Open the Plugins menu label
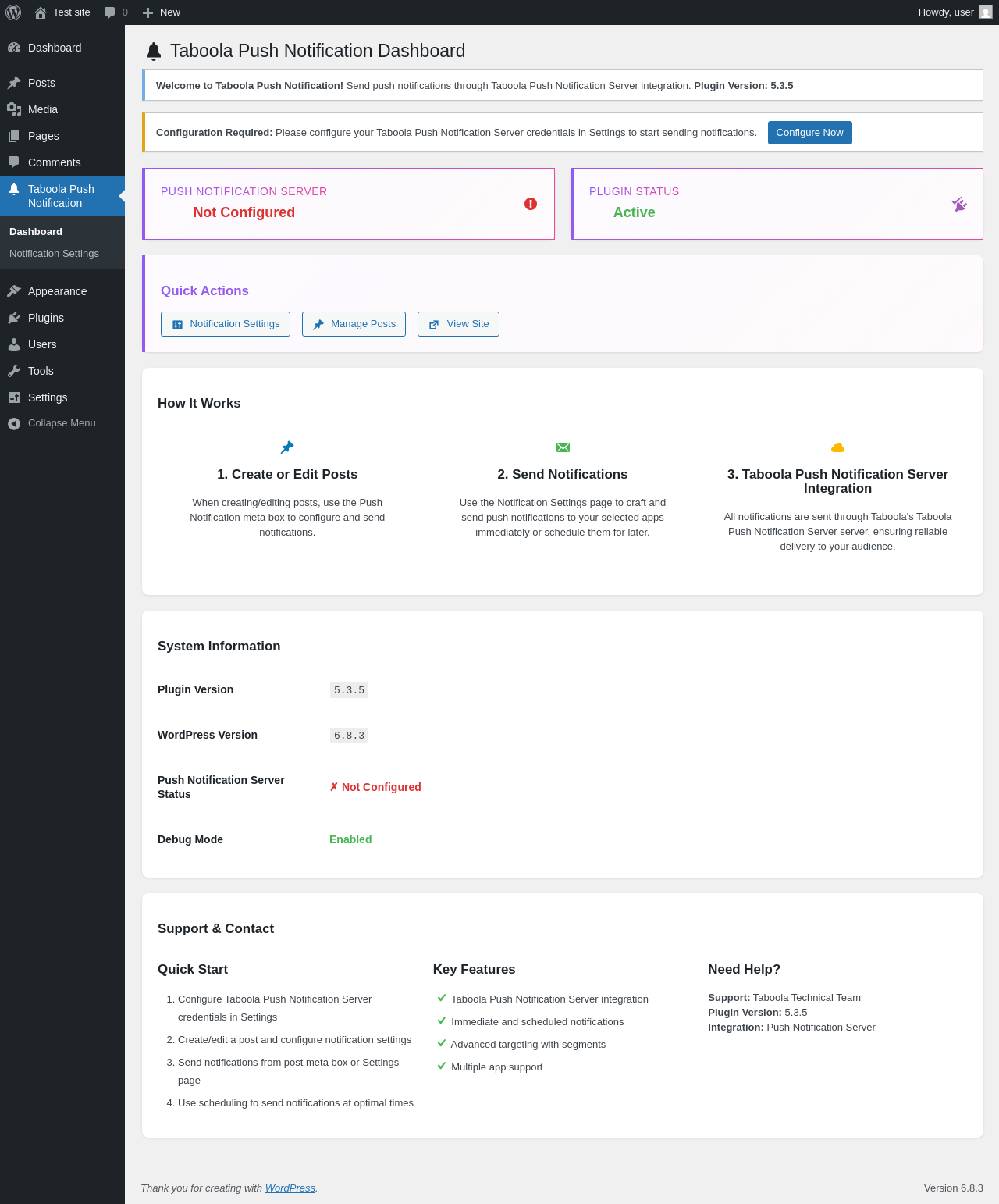The image size is (999, 1204). (x=46, y=318)
